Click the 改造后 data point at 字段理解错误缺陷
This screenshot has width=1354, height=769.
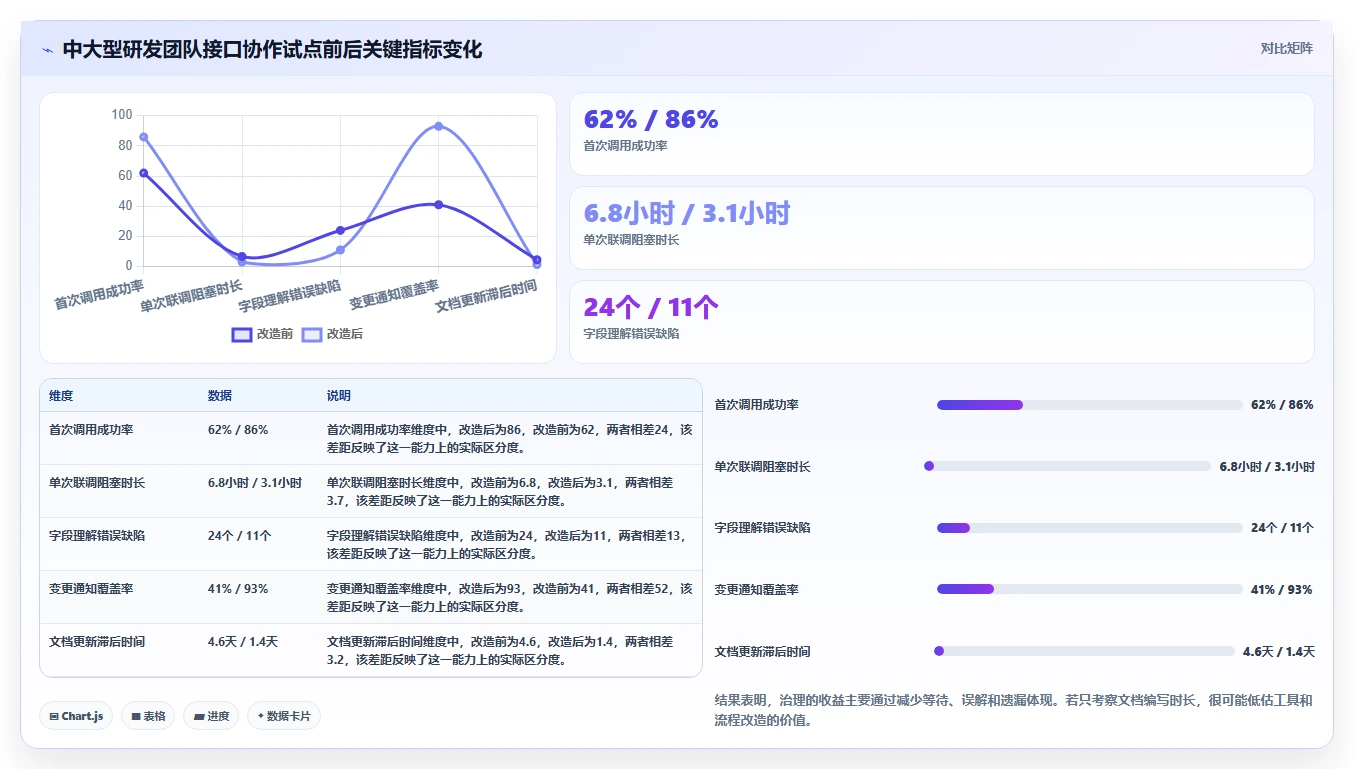(x=340, y=250)
